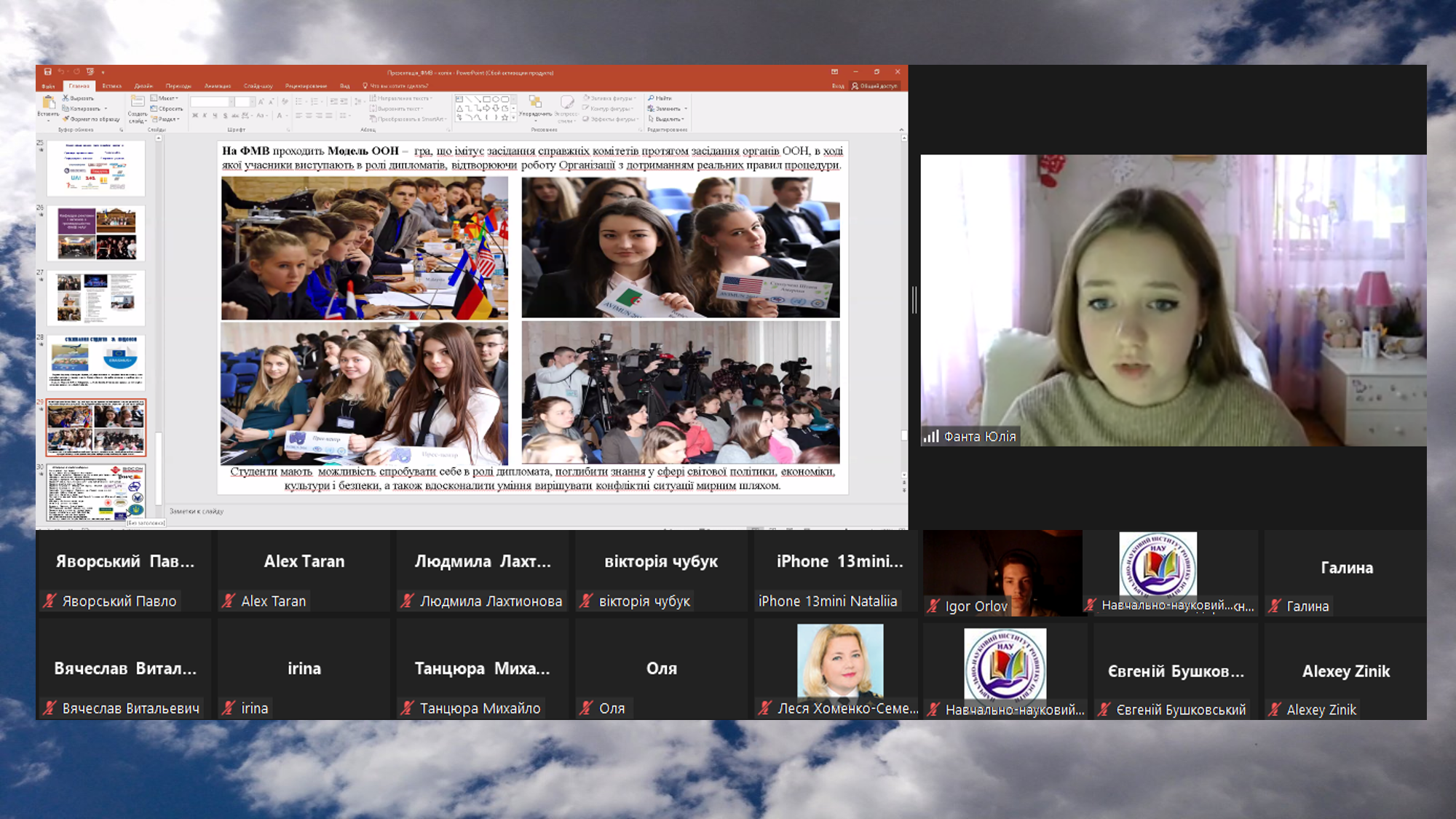Click the Format Painter (Формат по образцу) icon
This screenshot has height=819, width=1456.
66,119
